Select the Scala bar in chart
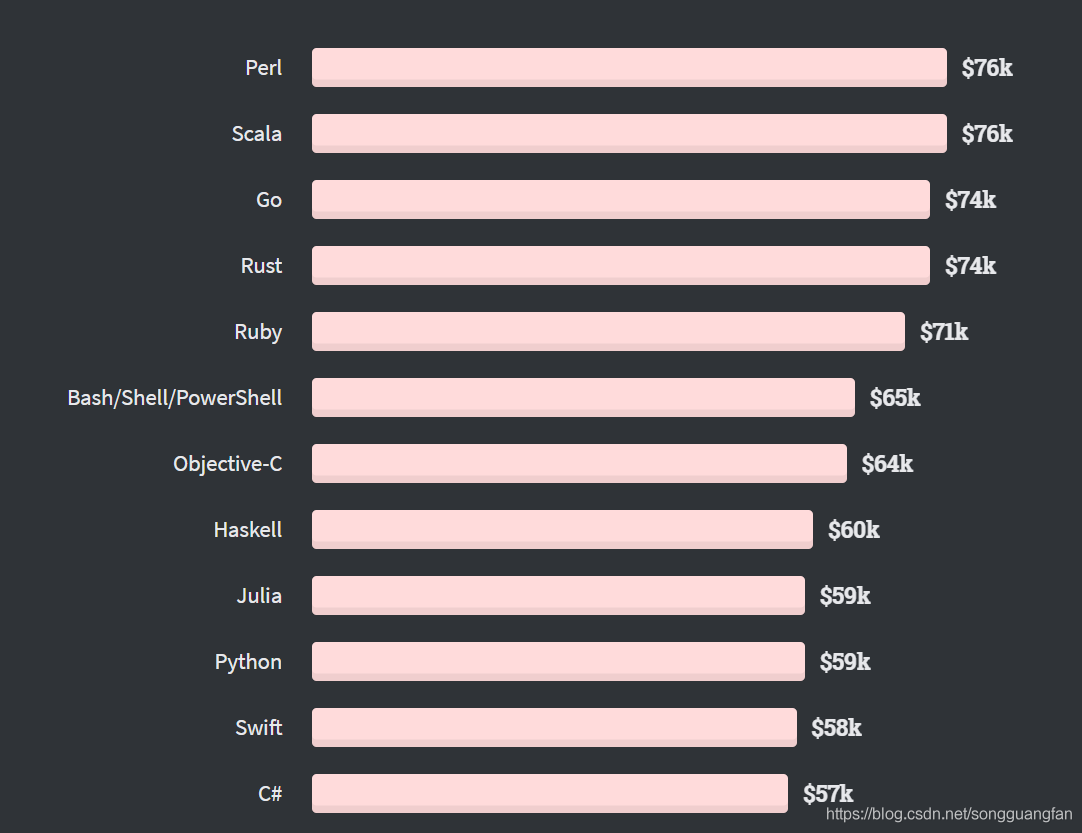1082x833 pixels. point(629,133)
